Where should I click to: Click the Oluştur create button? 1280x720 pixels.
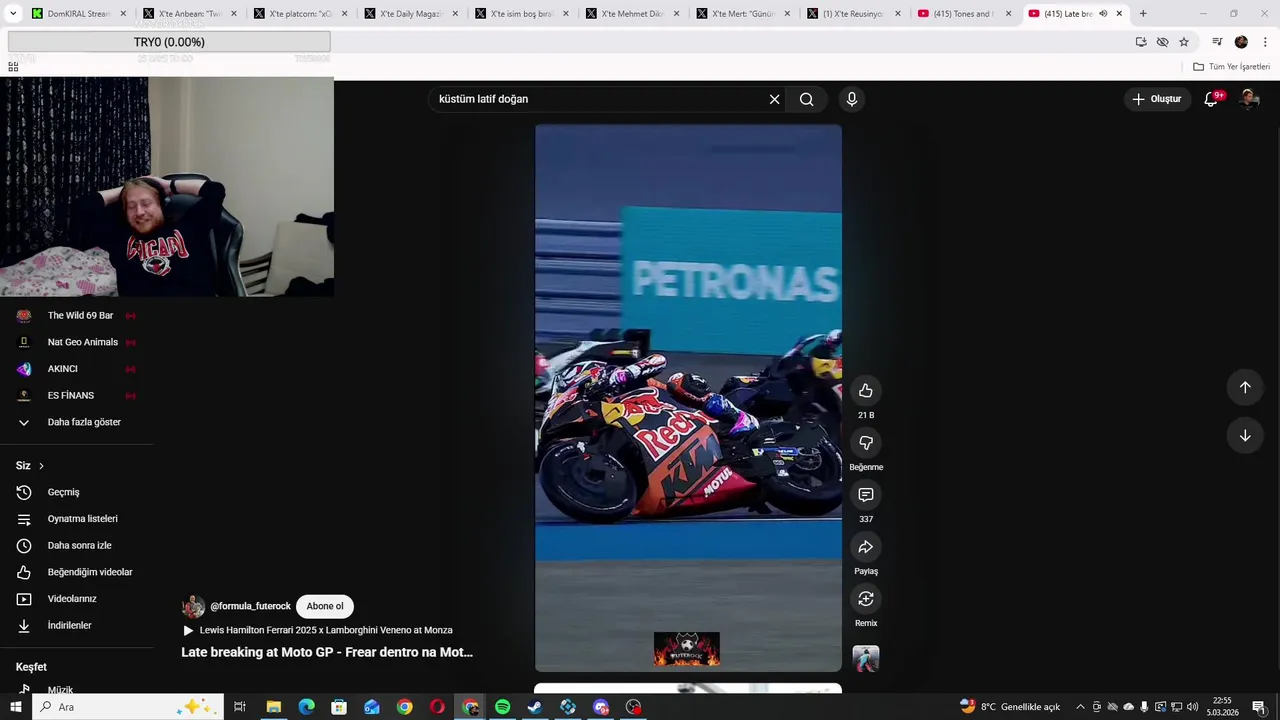[1157, 99]
